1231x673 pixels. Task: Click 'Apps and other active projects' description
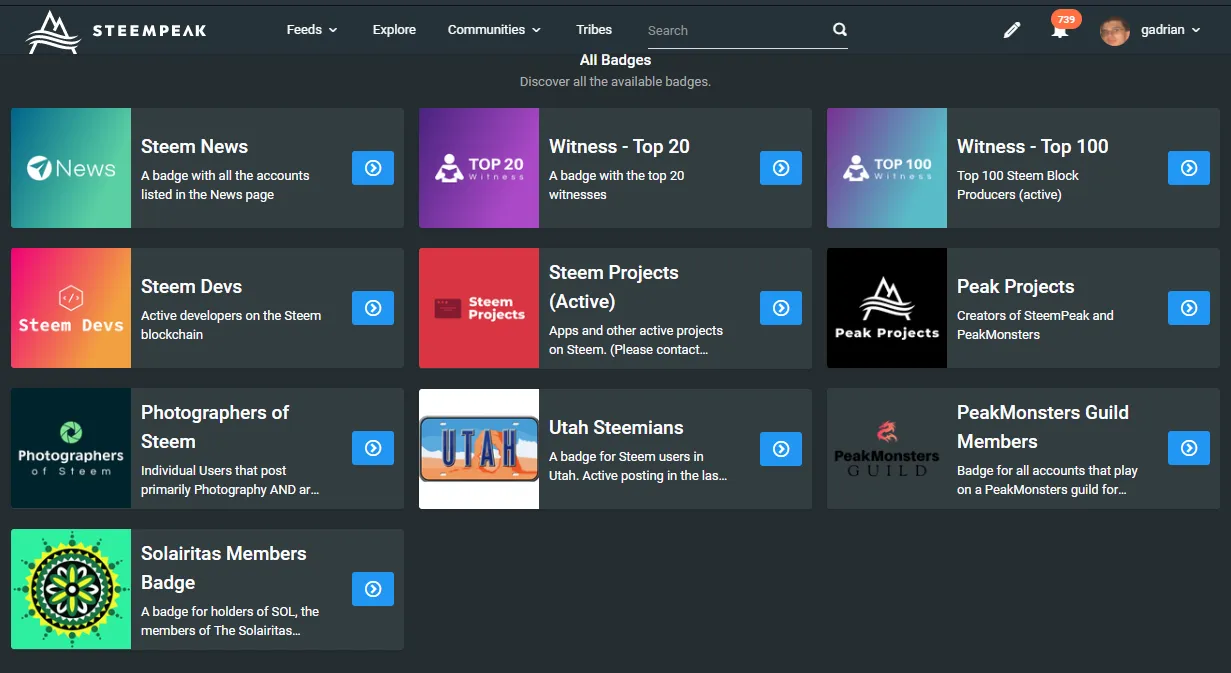636,340
